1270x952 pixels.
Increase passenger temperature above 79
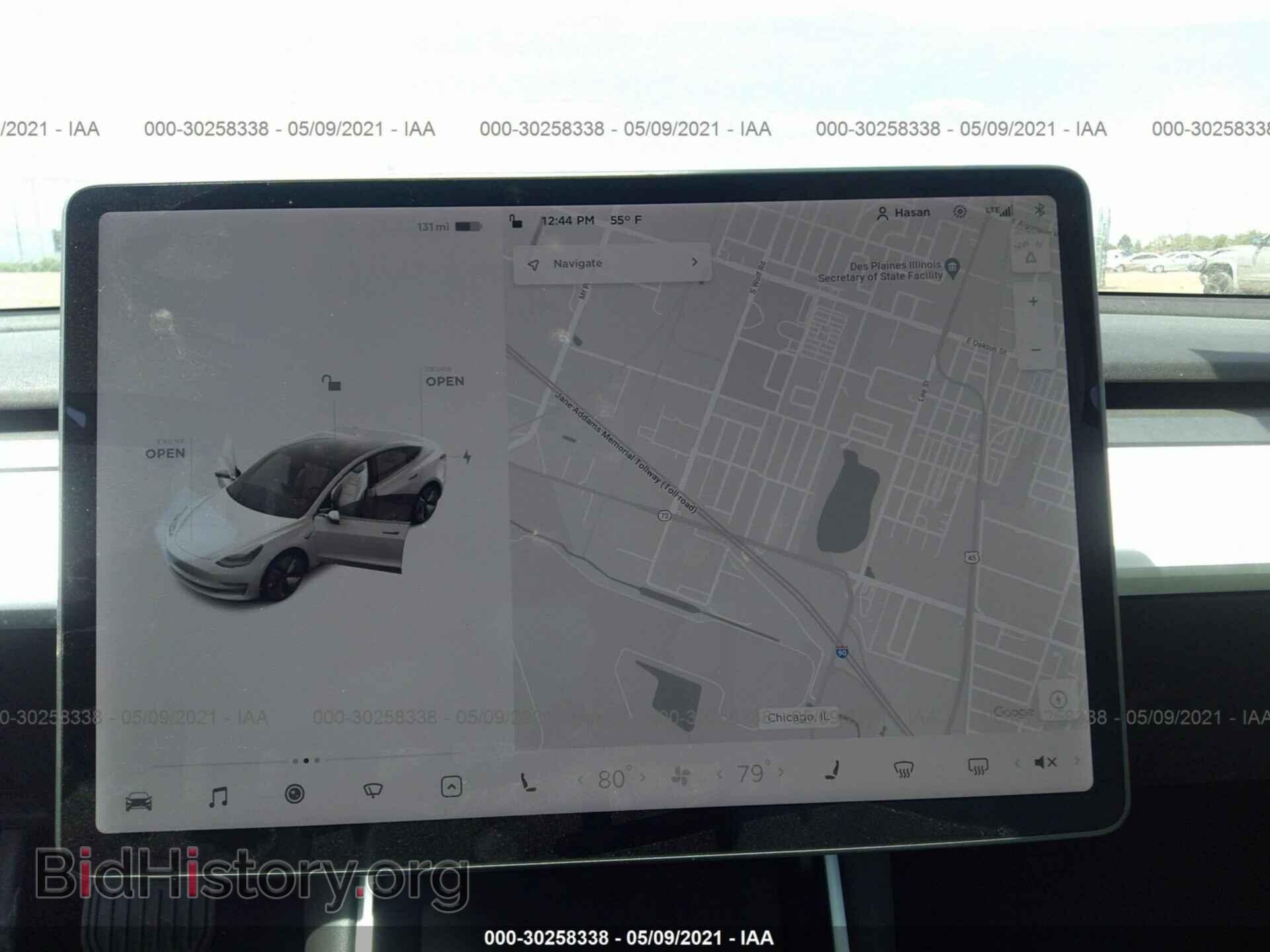click(x=781, y=772)
